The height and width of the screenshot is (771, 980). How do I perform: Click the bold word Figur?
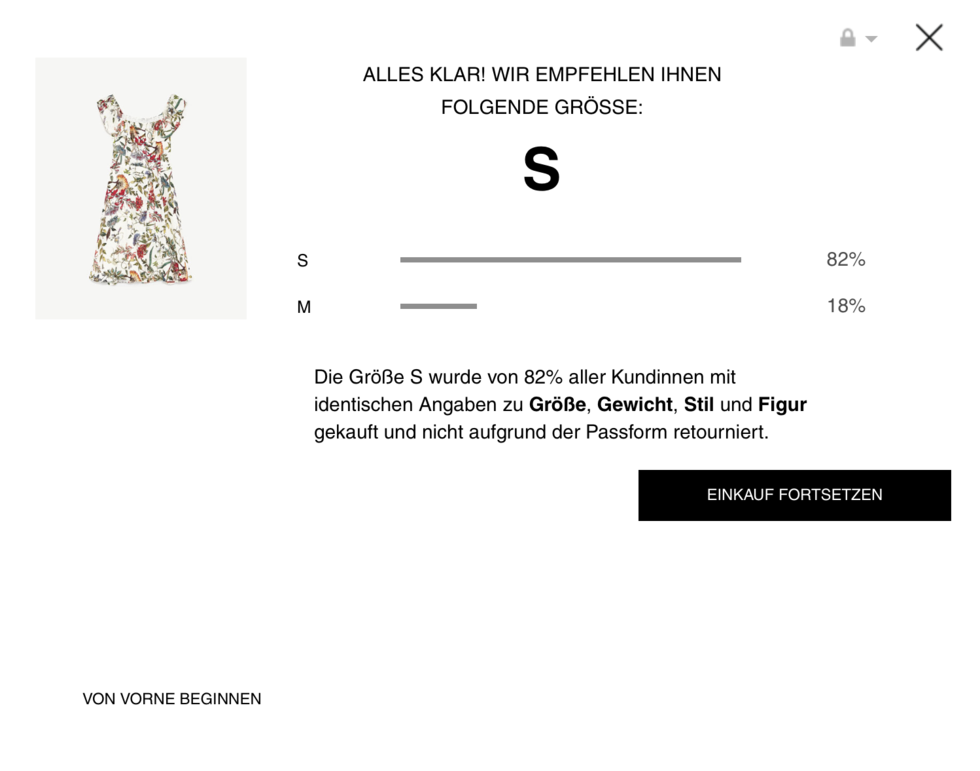[782, 404]
